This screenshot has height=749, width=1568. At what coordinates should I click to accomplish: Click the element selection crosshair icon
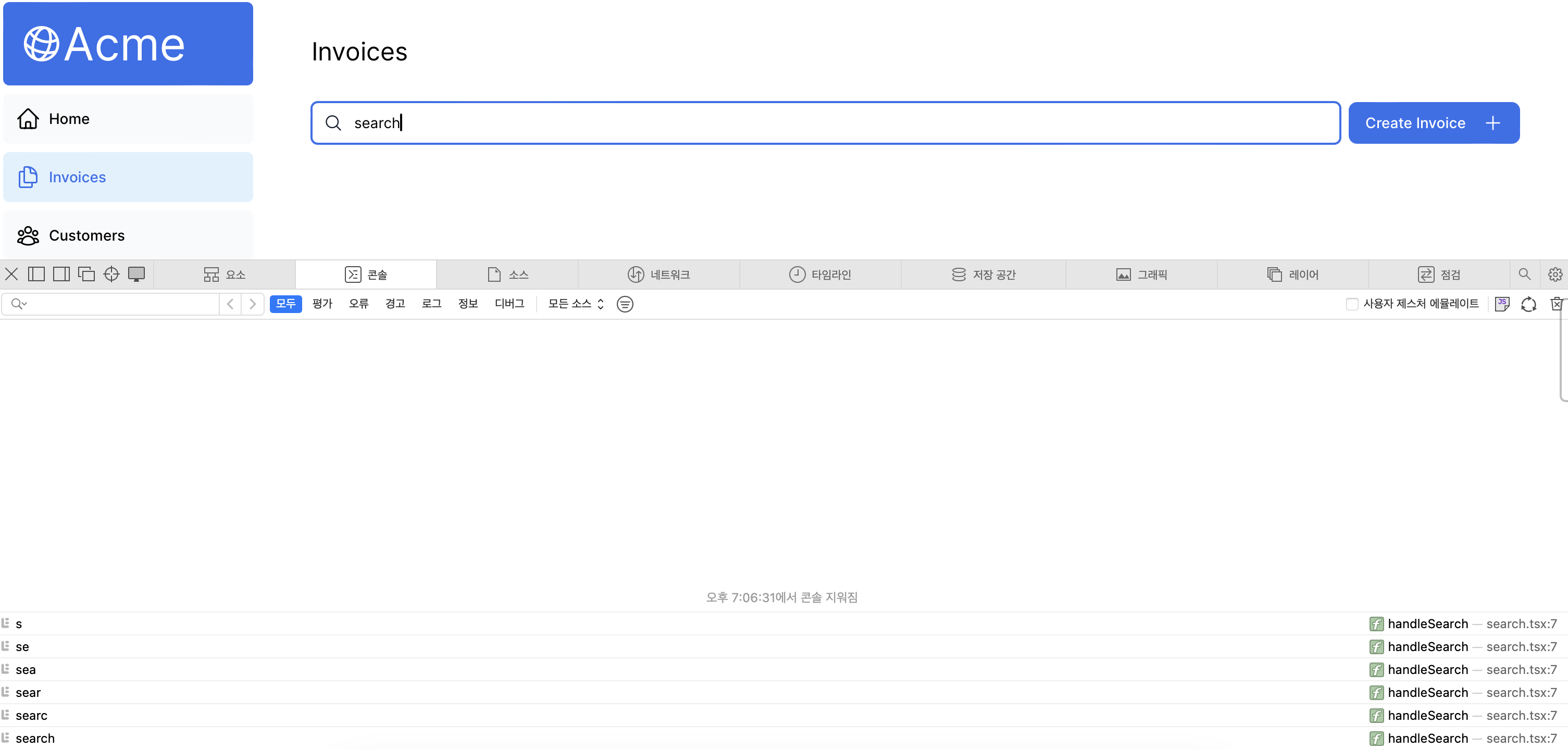point(111,274)
